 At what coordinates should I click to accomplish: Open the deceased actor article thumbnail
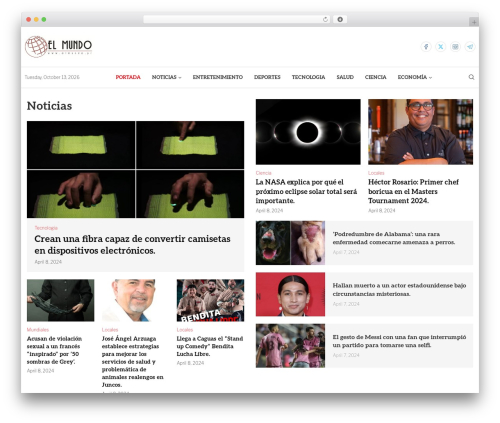point(290,294)
